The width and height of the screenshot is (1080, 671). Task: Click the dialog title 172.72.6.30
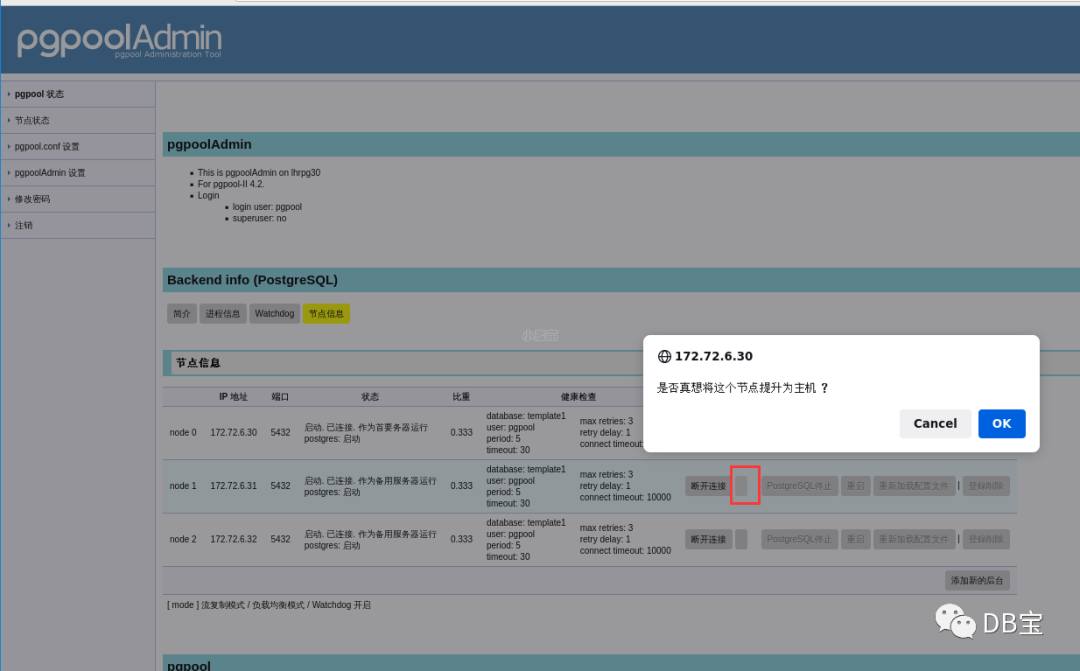coord(714,356)
